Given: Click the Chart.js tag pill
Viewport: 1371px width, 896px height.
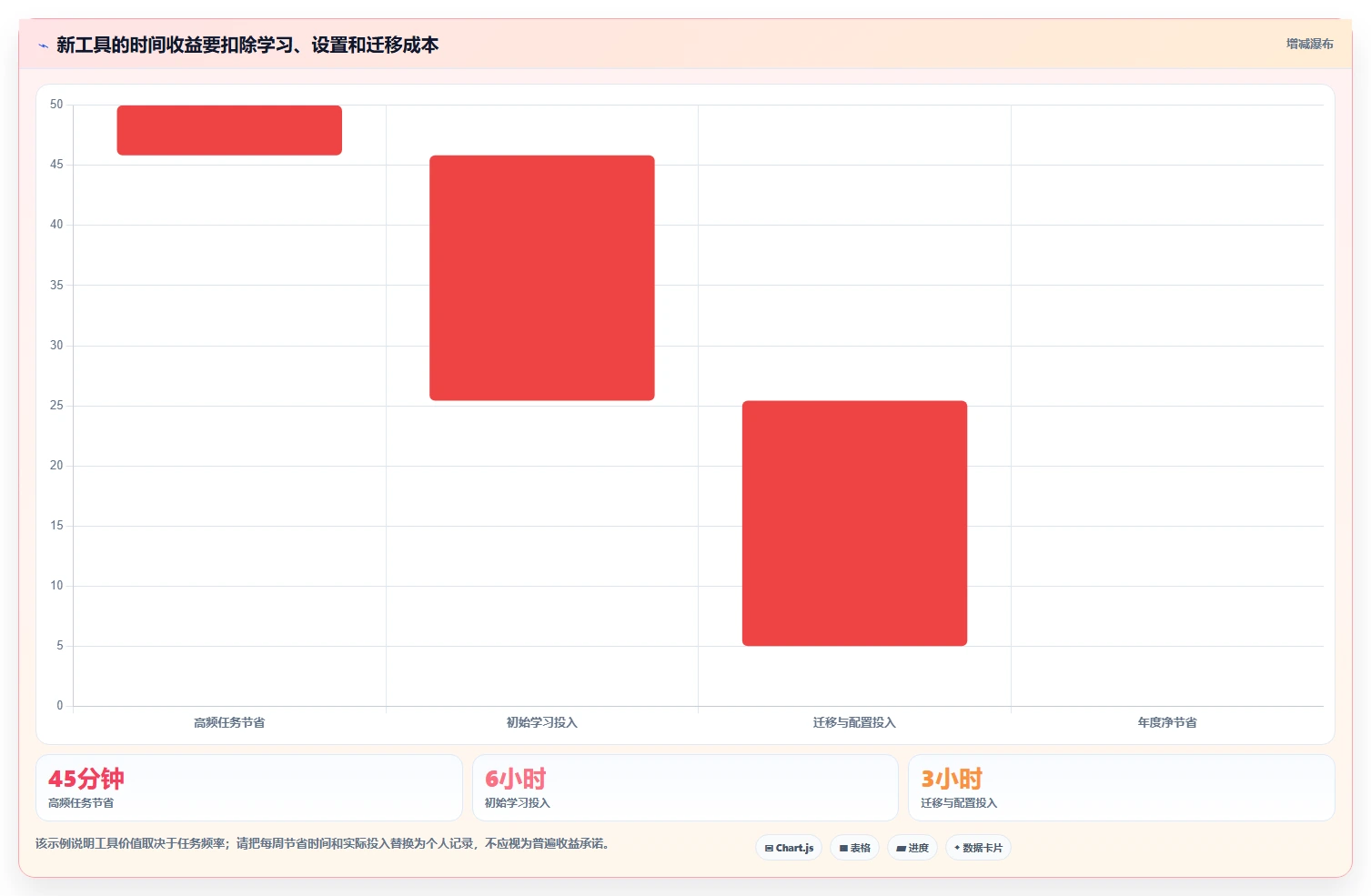Looking at the screenshot, I should pyautogui.click(x=789, y=848).
